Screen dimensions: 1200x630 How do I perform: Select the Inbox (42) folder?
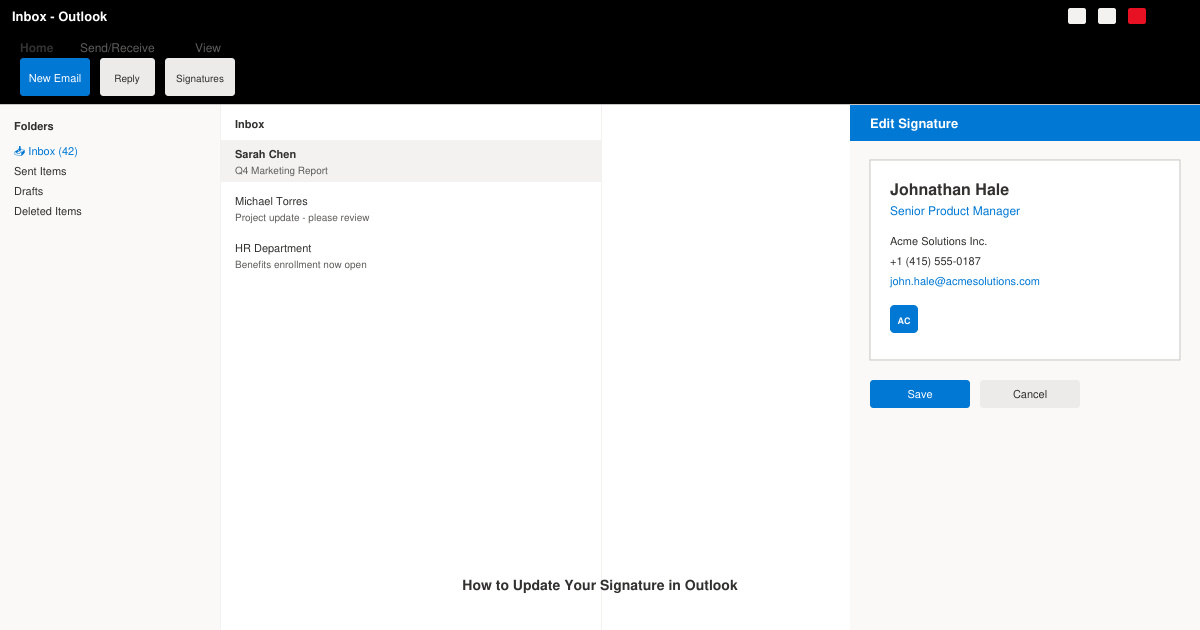[46, 151]
